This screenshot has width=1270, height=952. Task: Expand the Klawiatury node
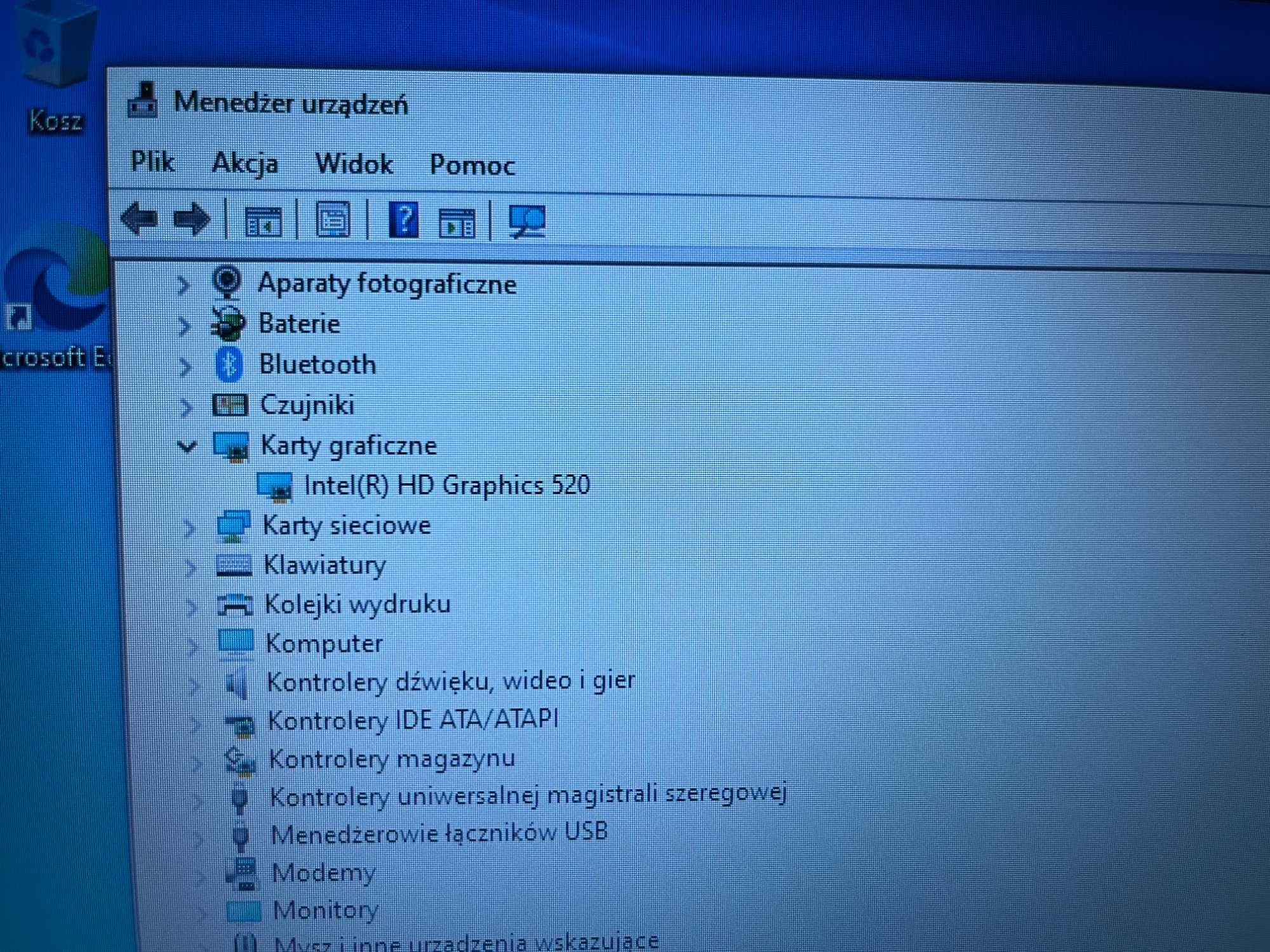[x=190, y=567]
